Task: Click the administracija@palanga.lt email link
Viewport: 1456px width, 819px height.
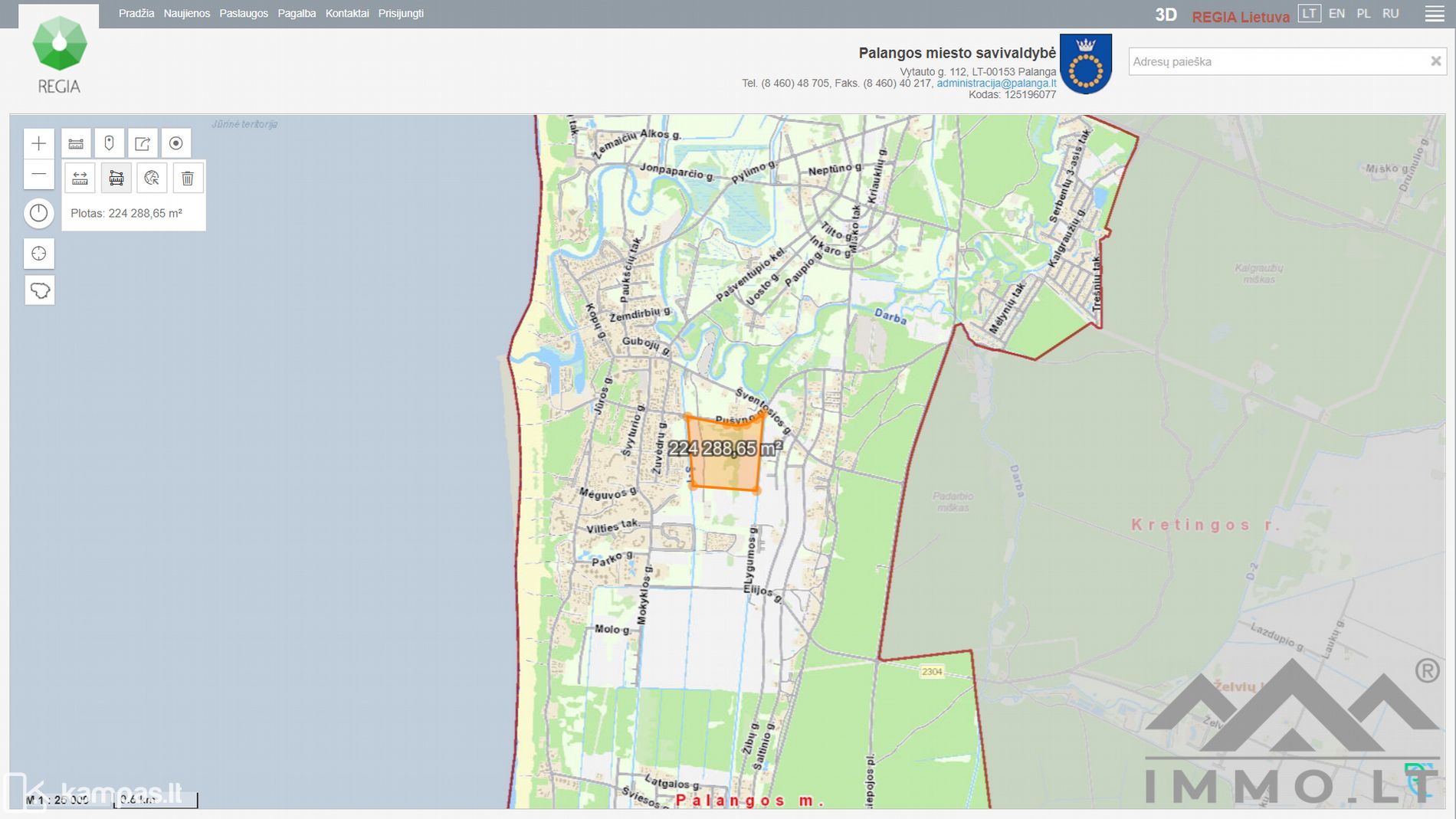Action: [995, 84]
